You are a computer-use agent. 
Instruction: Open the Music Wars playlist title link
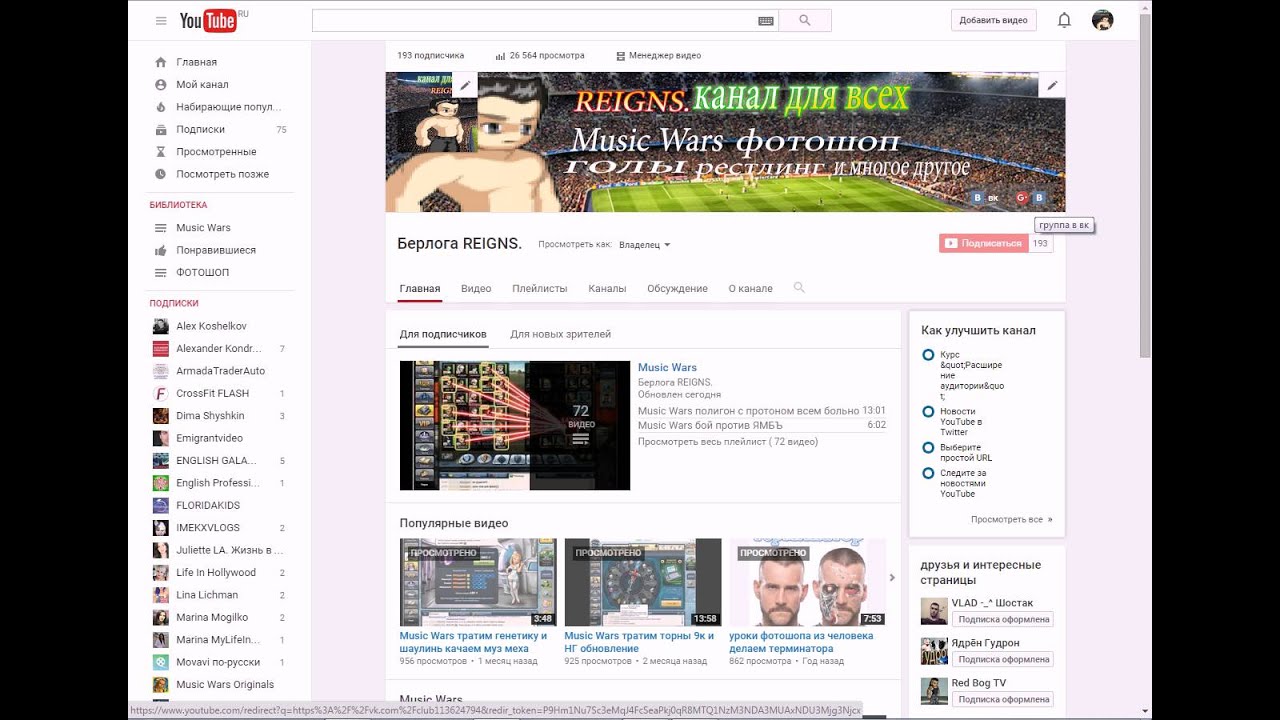(667, 367)
